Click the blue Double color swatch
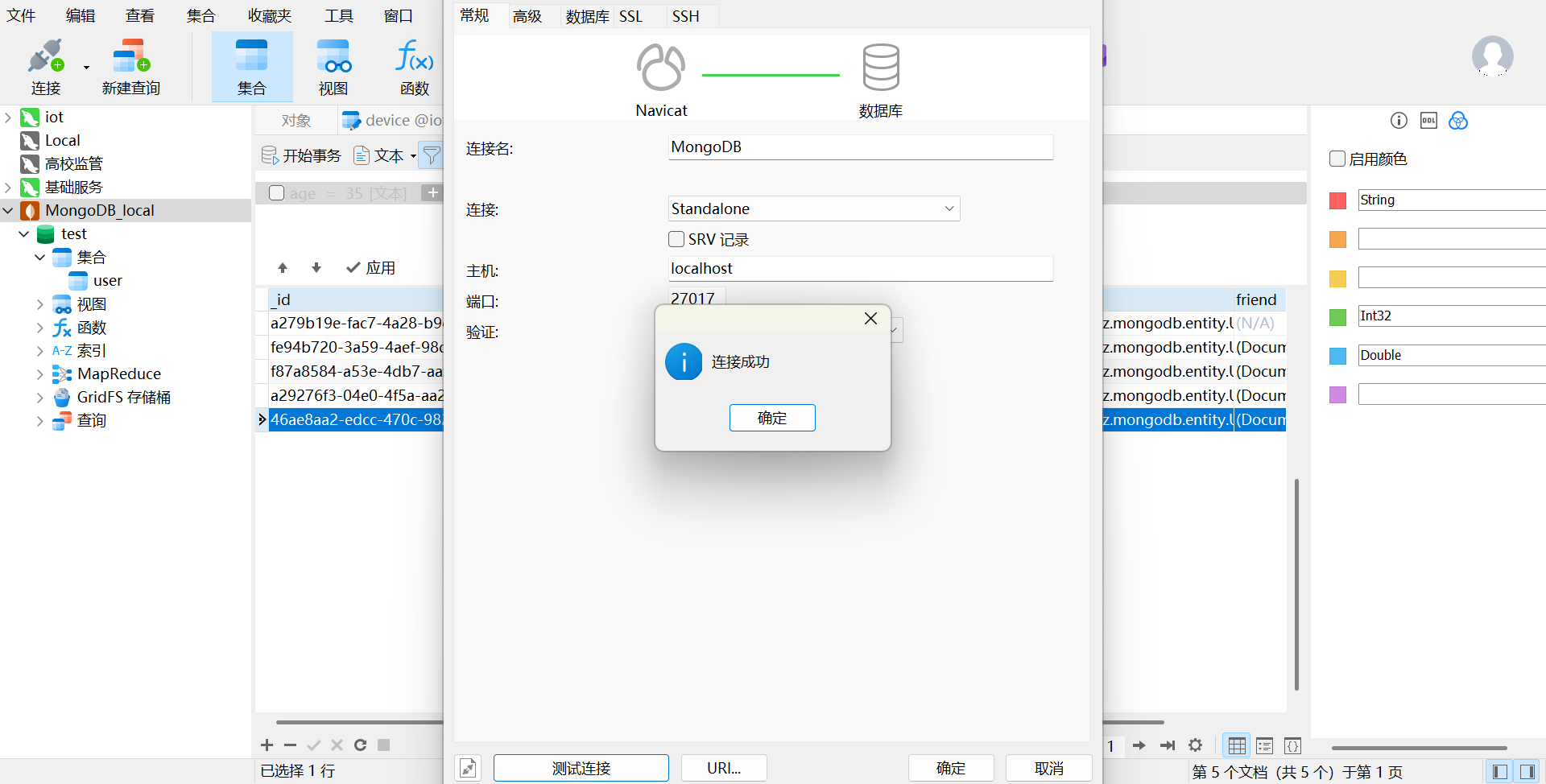 pyautogui.click(x=1338, y=356)
